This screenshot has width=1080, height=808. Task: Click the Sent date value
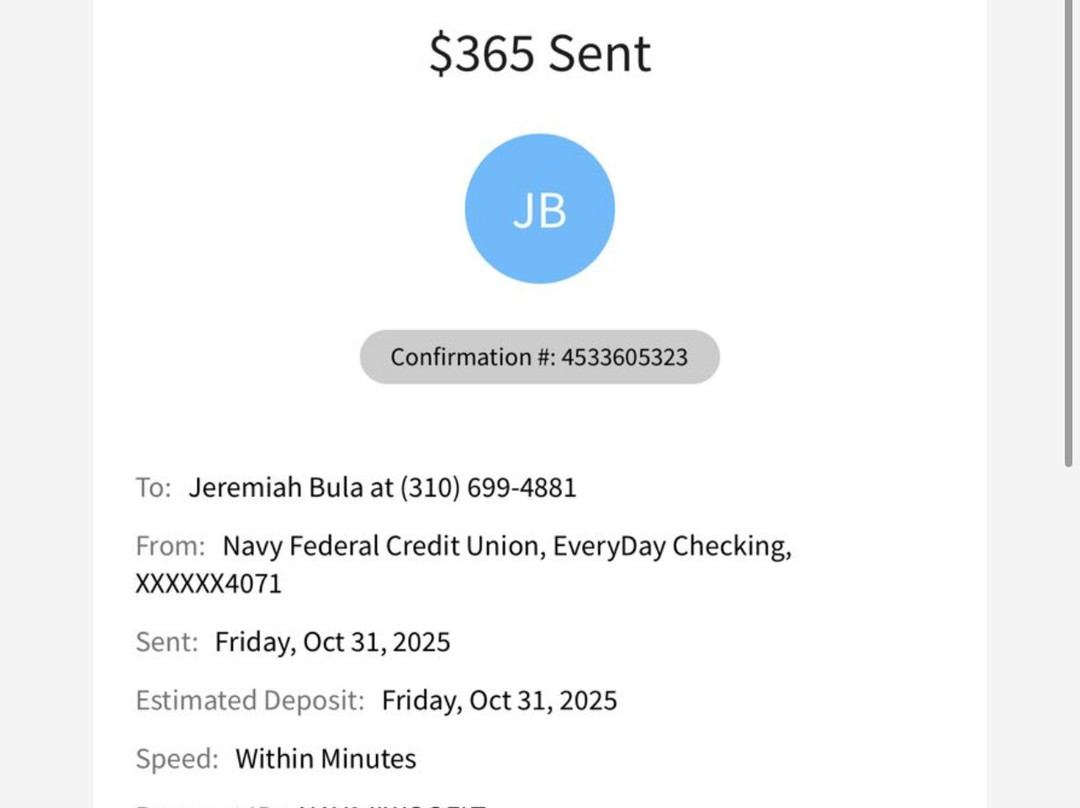pyautogui.click(x=332, y=642)
